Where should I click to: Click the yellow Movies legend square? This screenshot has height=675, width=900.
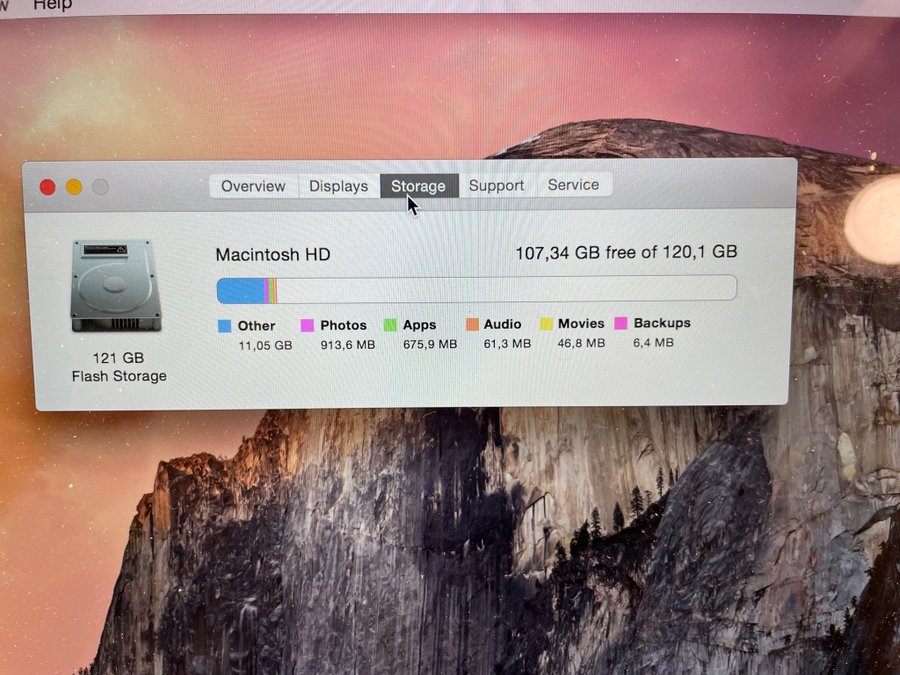[x=546, y=324]
